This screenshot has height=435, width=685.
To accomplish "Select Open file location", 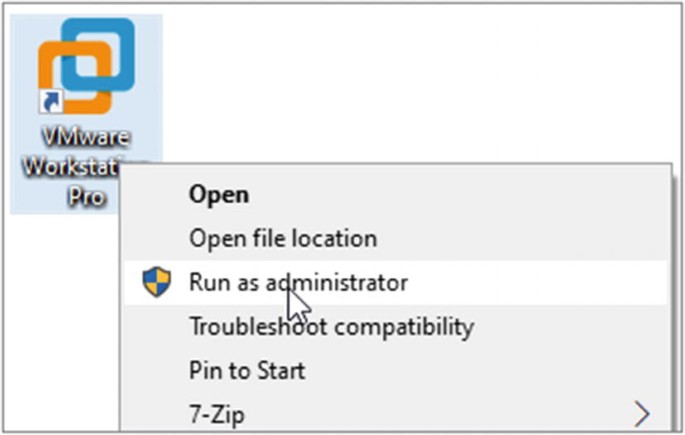I will pos(282,238).
